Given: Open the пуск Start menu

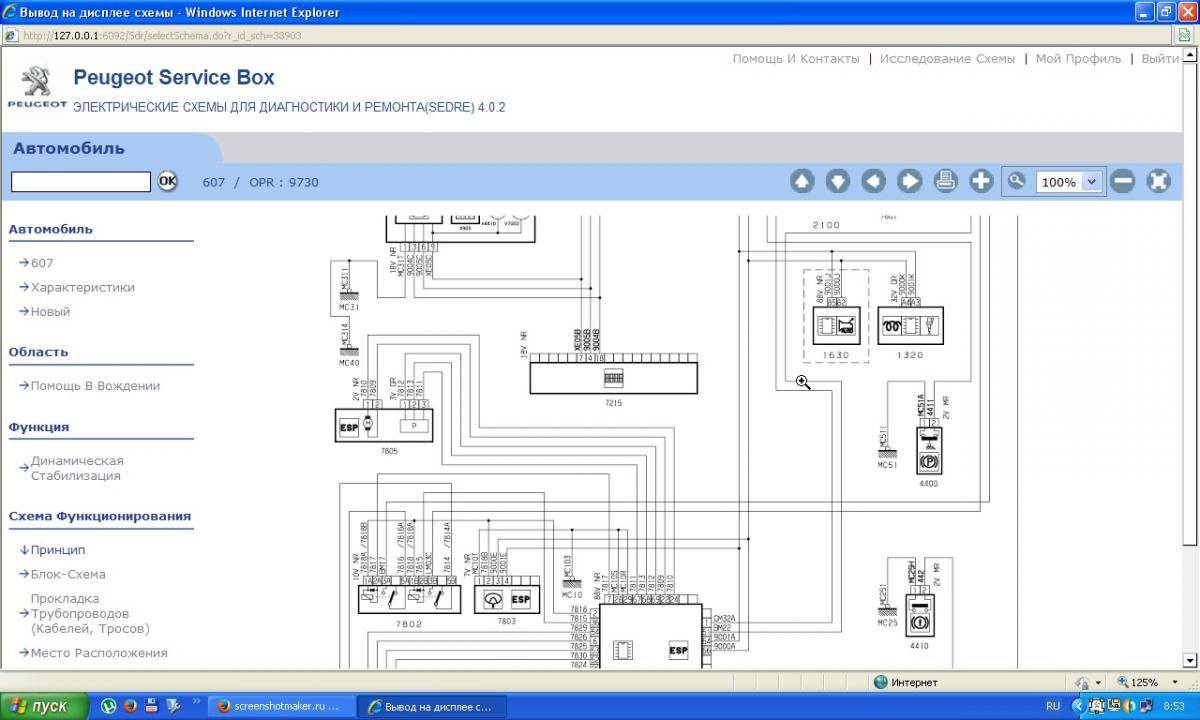Looking at the screenshot, I should [x=40, y=706].
